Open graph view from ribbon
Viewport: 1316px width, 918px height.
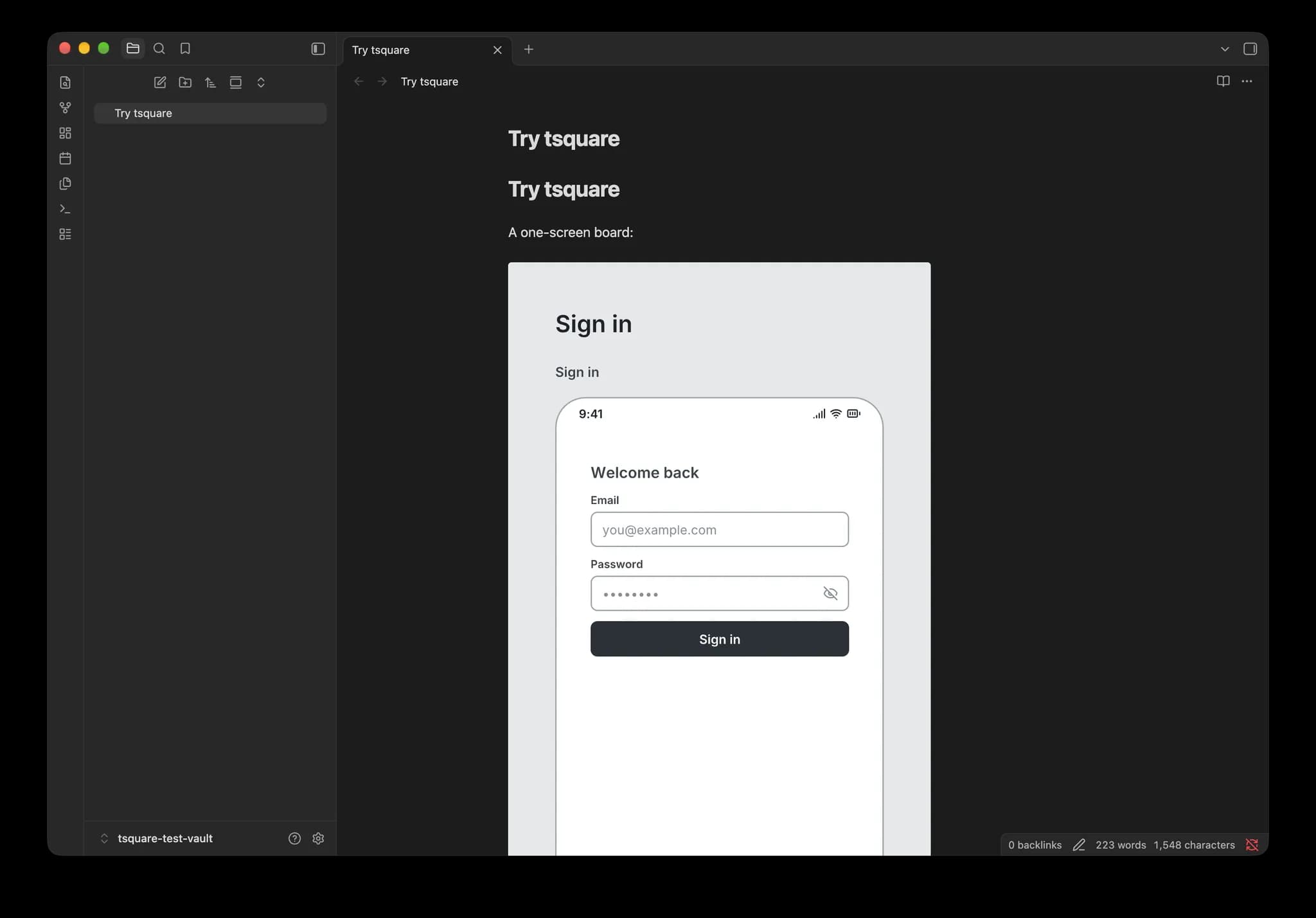click(65, 107)
